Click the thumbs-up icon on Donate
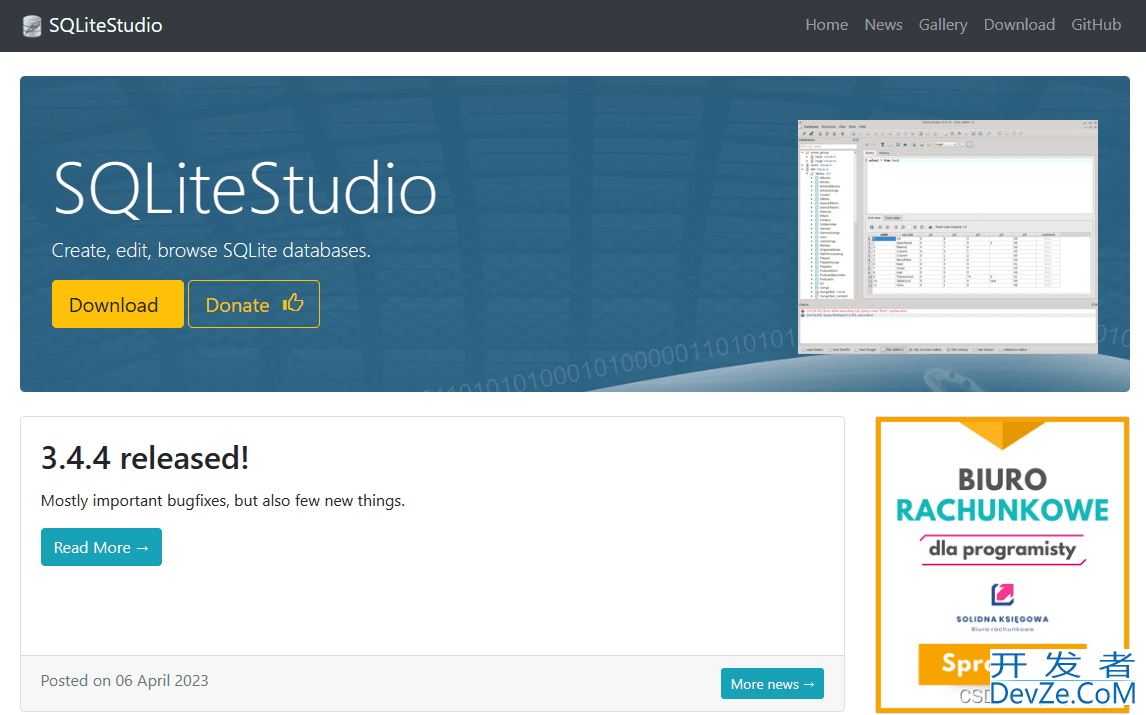Screen dimensions: 1146x715 [293, 303]
